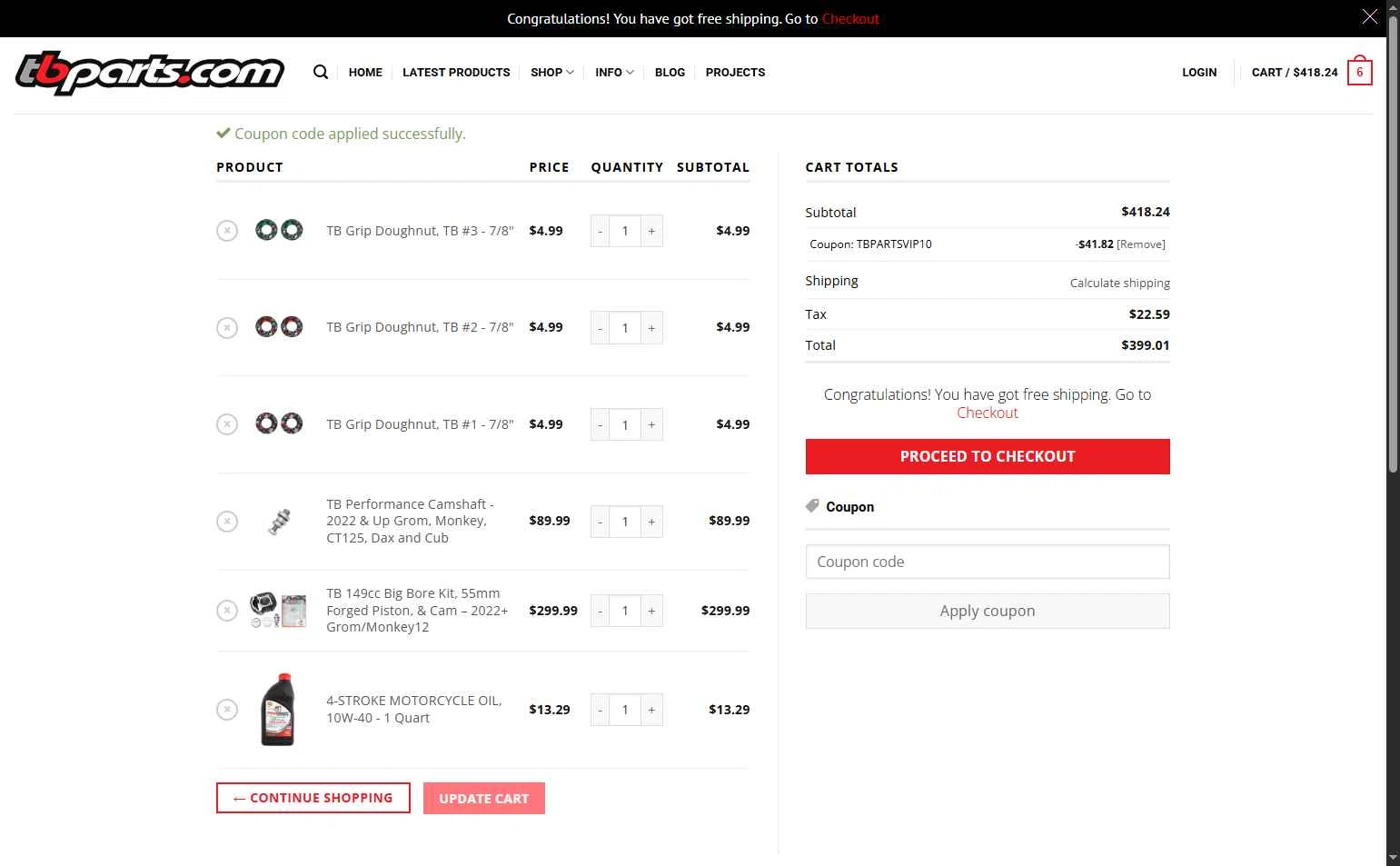Open CART / $418.24 link
The width and height of the screenshot is (1400, 866).
coord(1295,72)
